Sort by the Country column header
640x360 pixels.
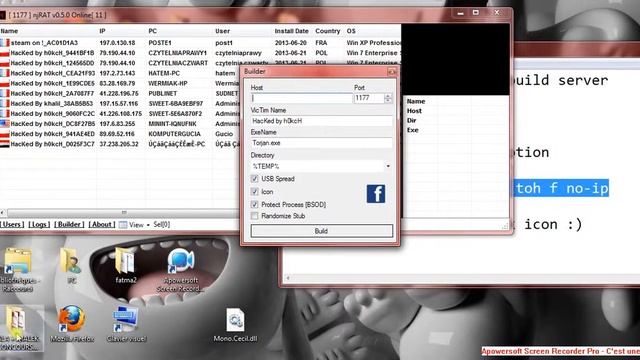[327, 31]
